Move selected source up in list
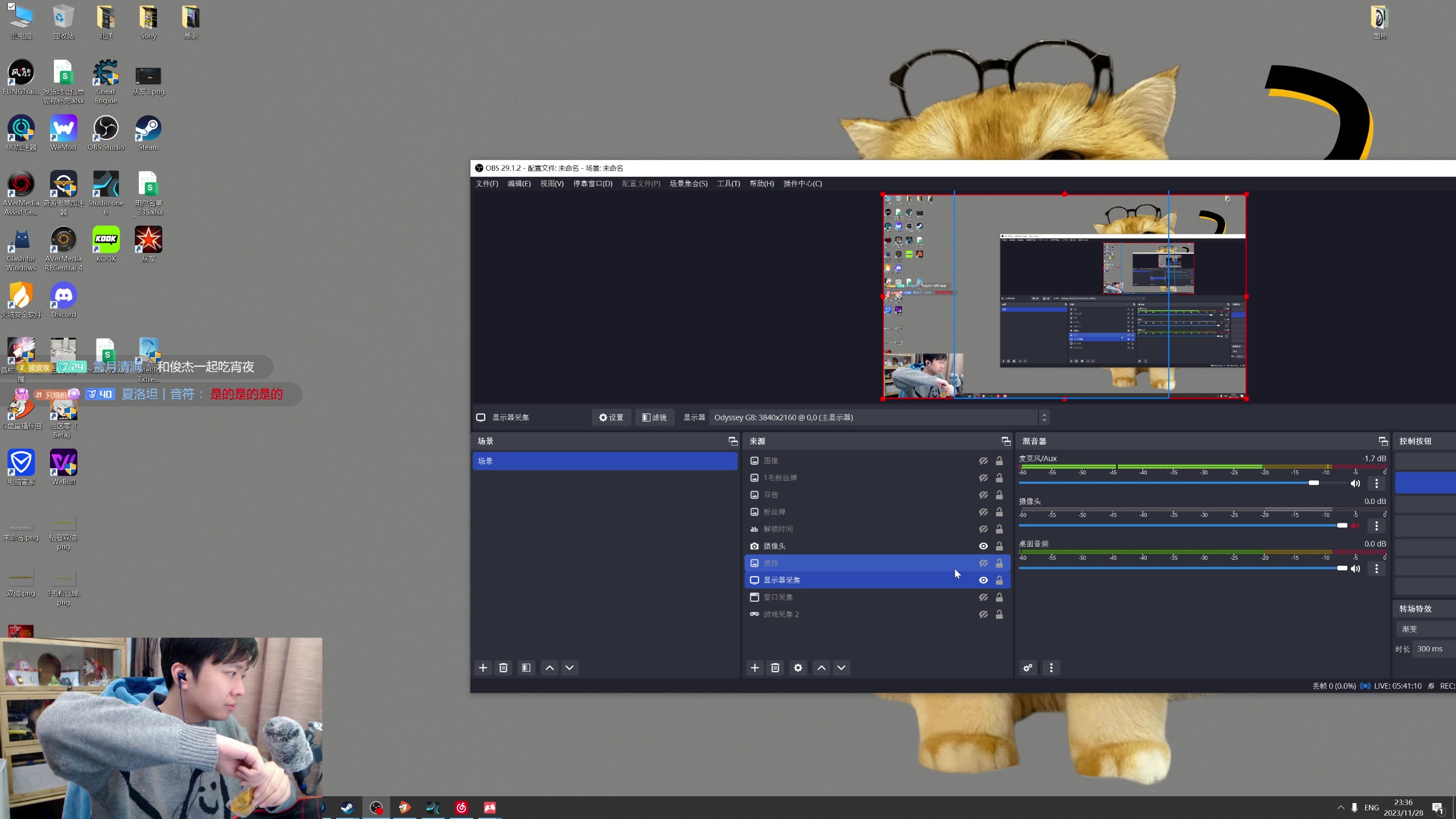Screen dimensions: 1456x819 click(x=821, y=668)
